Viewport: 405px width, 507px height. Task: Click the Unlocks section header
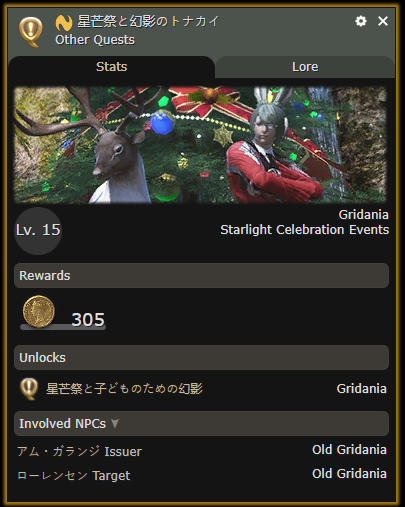click(x=201, y=358)
